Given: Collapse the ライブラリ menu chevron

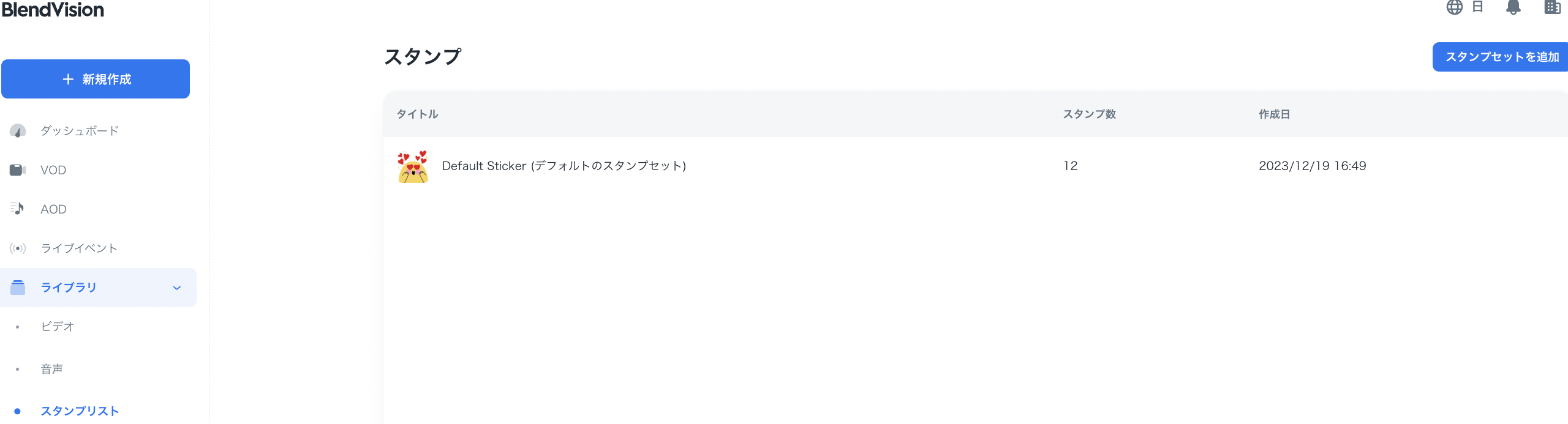Looking at the screenshot, I should coord(177,288).
